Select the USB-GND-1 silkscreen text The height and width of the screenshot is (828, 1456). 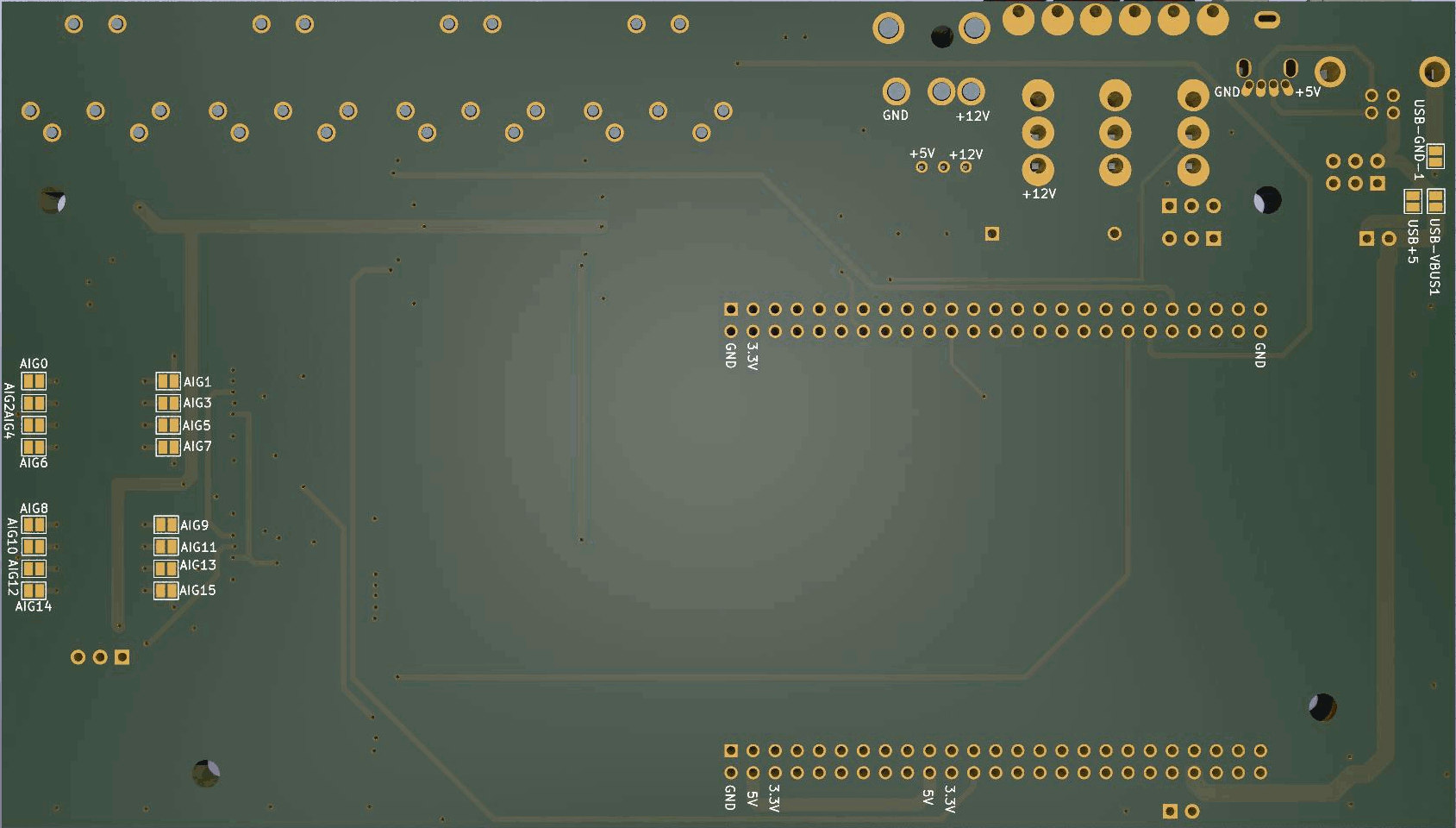1418,140
